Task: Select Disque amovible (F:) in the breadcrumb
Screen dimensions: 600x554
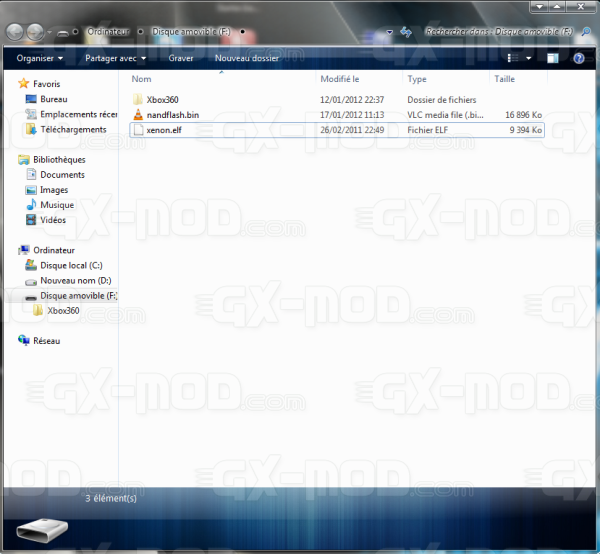Action: [191, 32]
